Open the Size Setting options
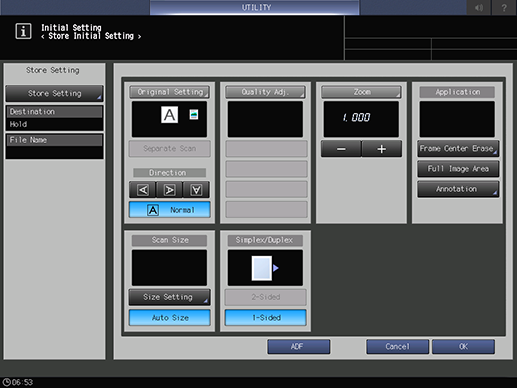This screenshot has height=388, width=517. (170, 297)
